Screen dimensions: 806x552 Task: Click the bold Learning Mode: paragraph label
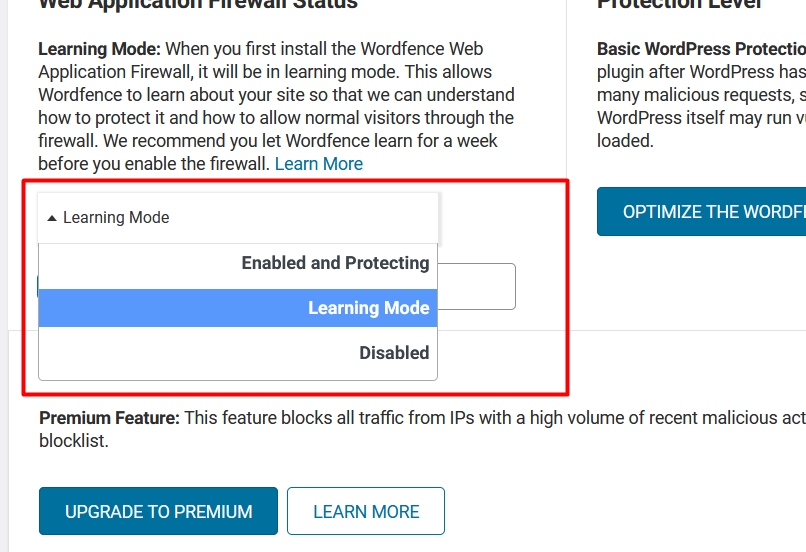(100, 49)
